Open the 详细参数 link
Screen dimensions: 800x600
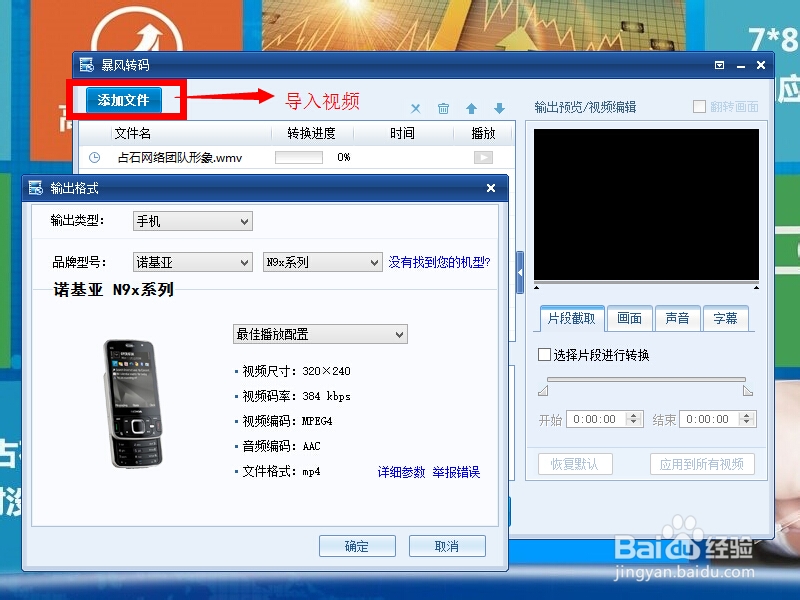click(401, 472)
